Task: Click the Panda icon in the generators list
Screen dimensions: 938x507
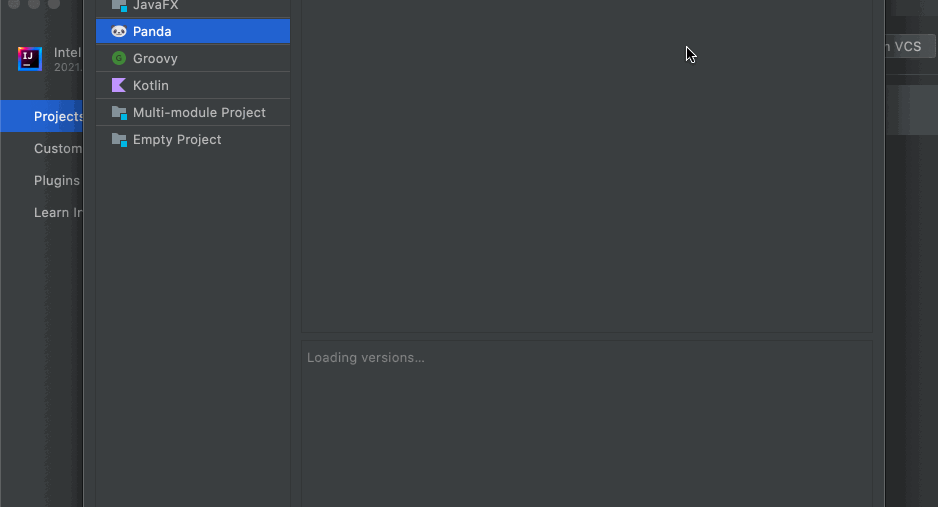Action: point(119,32)
